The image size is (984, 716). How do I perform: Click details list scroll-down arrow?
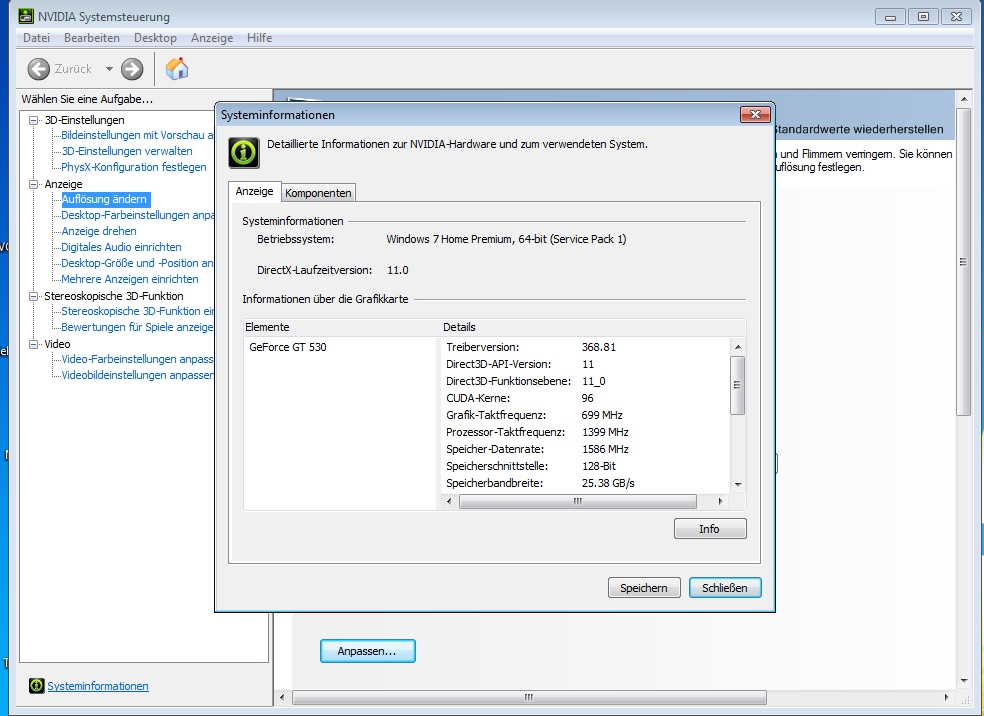coord(738,484)
